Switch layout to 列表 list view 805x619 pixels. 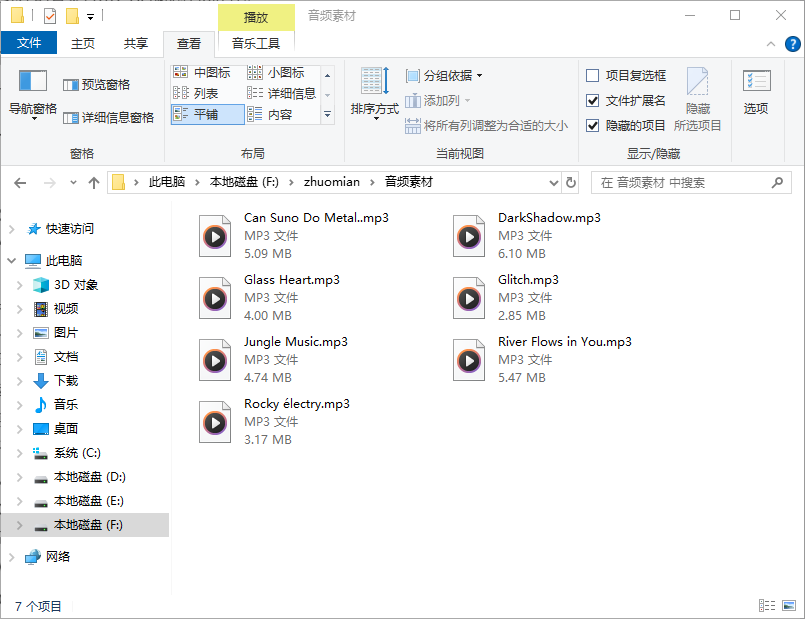tap(196, 93)
